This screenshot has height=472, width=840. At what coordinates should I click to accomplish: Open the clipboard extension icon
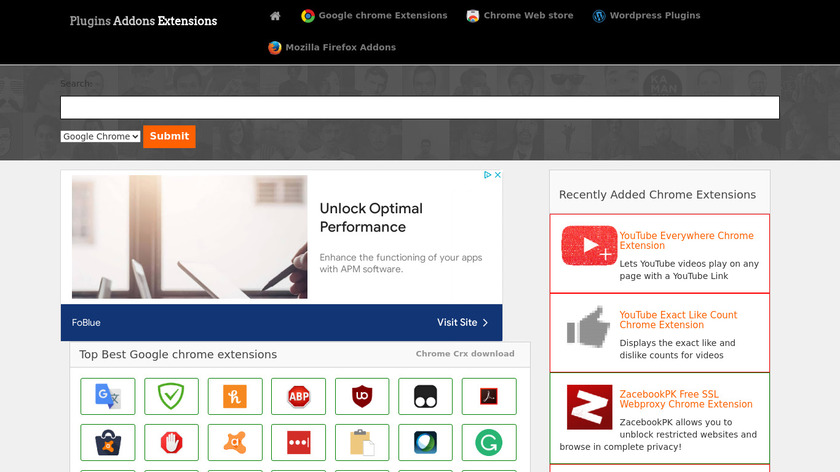click(x=362, y=443)
